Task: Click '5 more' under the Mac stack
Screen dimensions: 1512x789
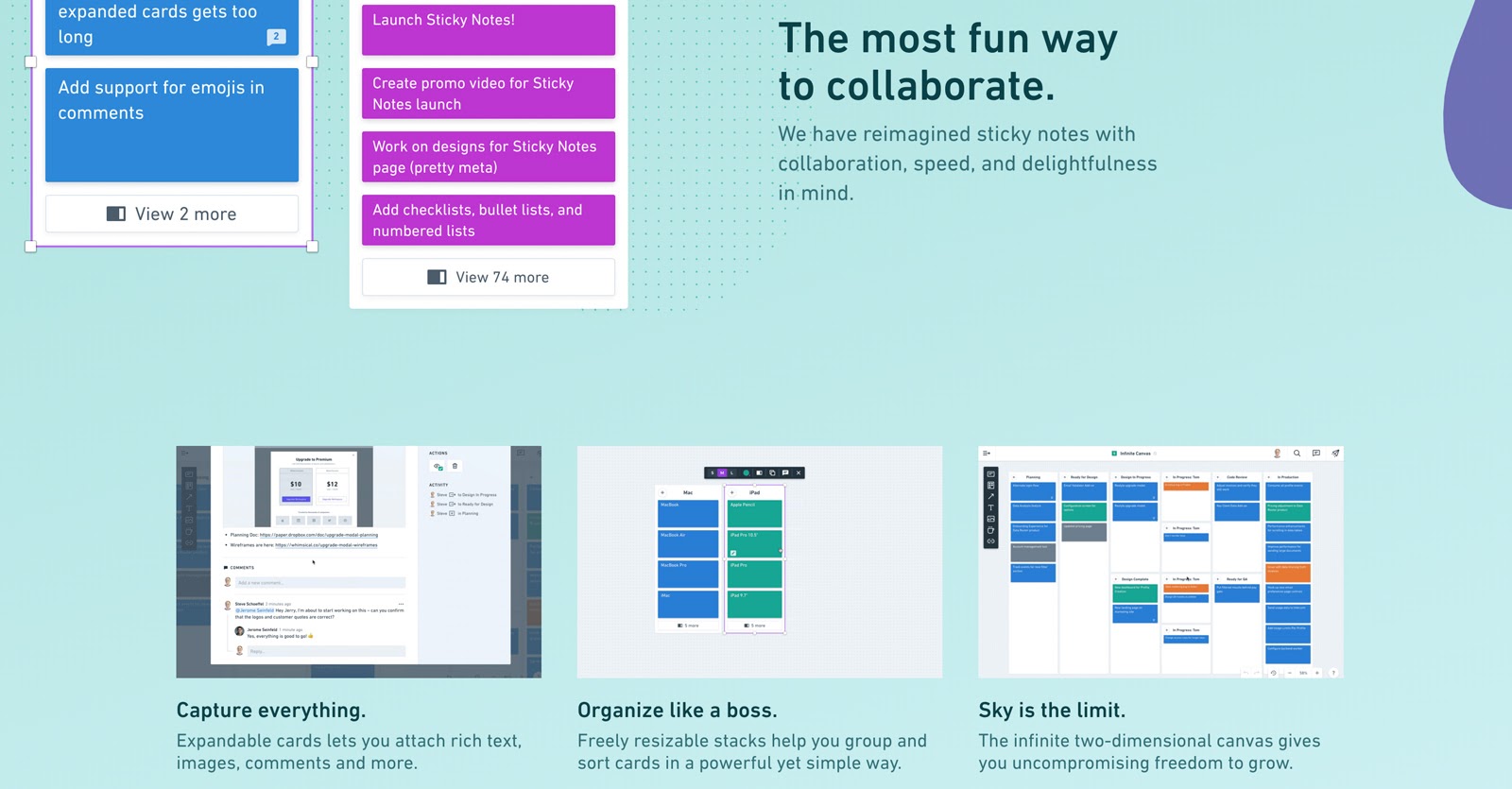Action: pos(688,626)
